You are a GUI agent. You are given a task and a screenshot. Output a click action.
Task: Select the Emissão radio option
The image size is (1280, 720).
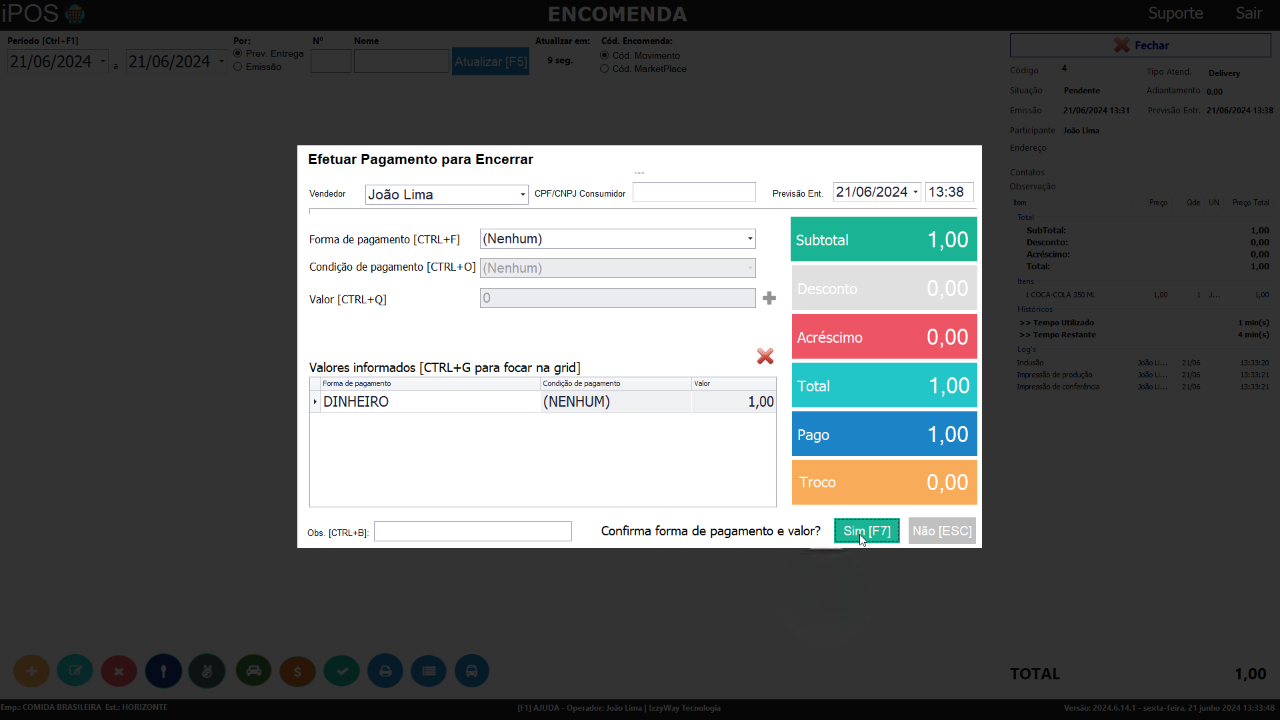click(238, 67)
